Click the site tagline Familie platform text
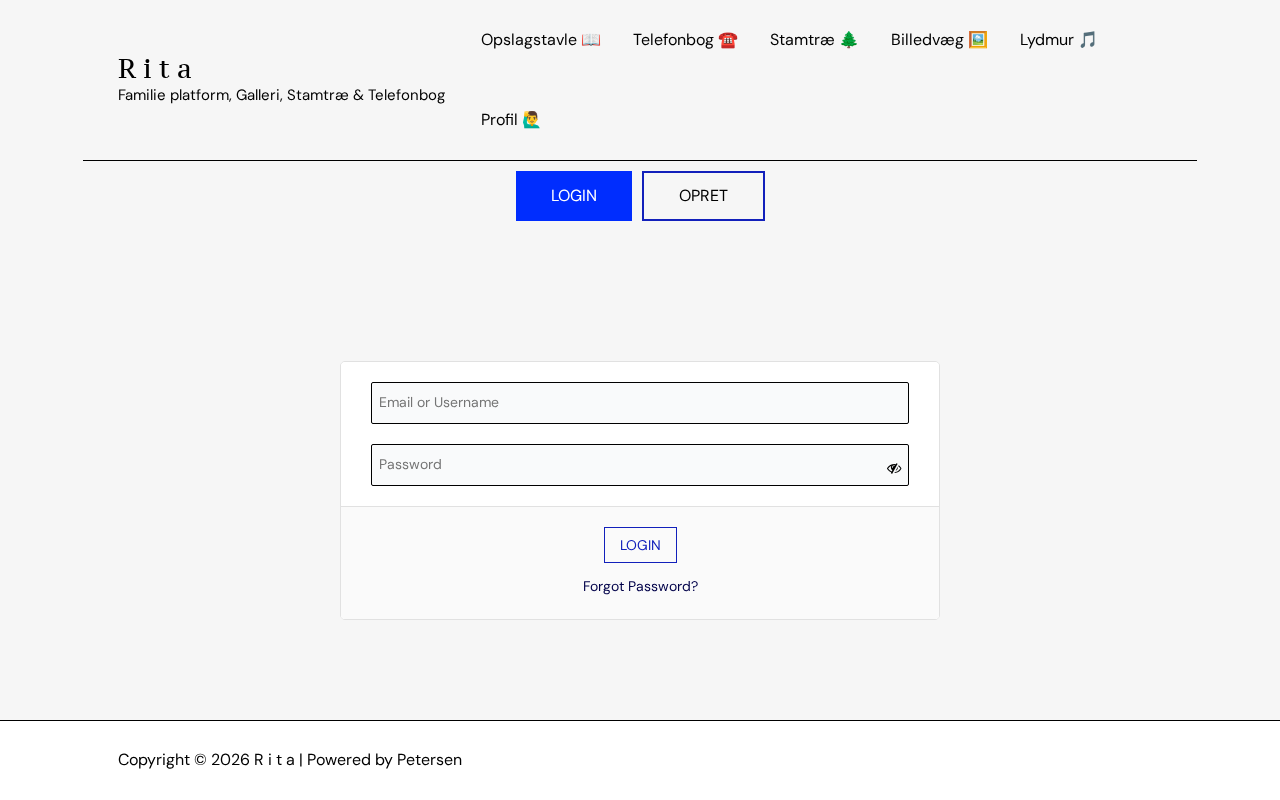 pos(281,95)
